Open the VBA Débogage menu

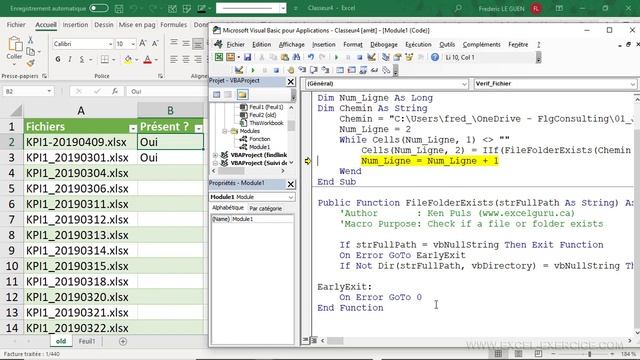[384, 44]
